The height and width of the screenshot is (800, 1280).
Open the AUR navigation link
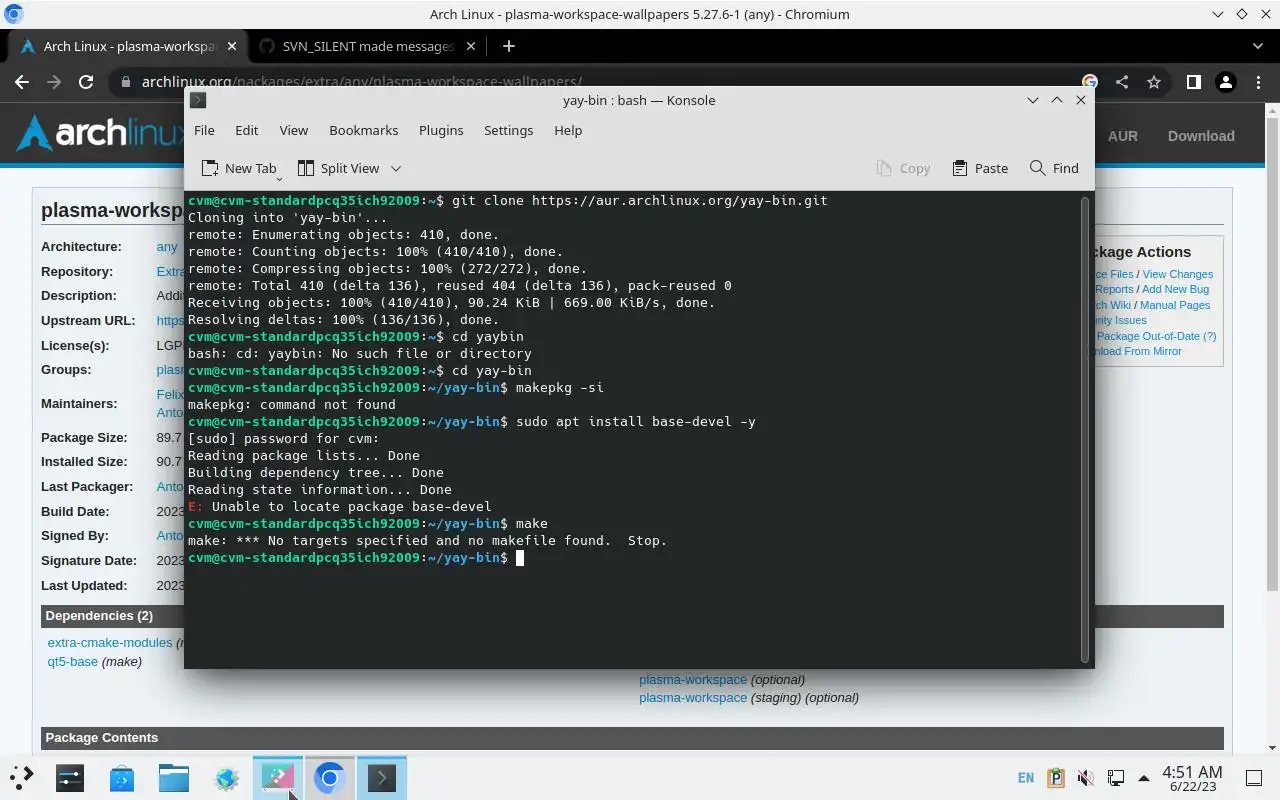(1122, 136)
